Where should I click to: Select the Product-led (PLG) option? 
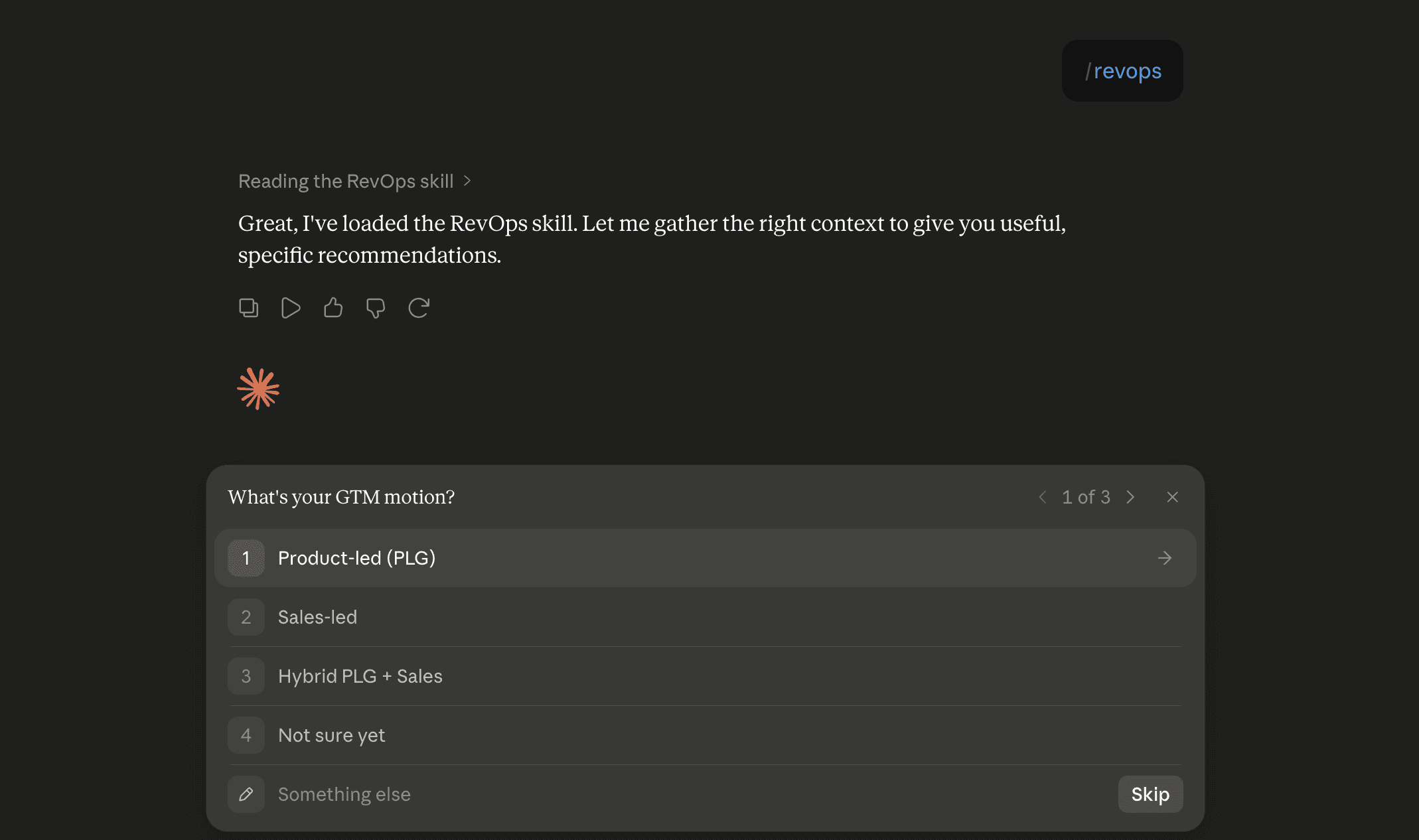[x=705, y=558]
